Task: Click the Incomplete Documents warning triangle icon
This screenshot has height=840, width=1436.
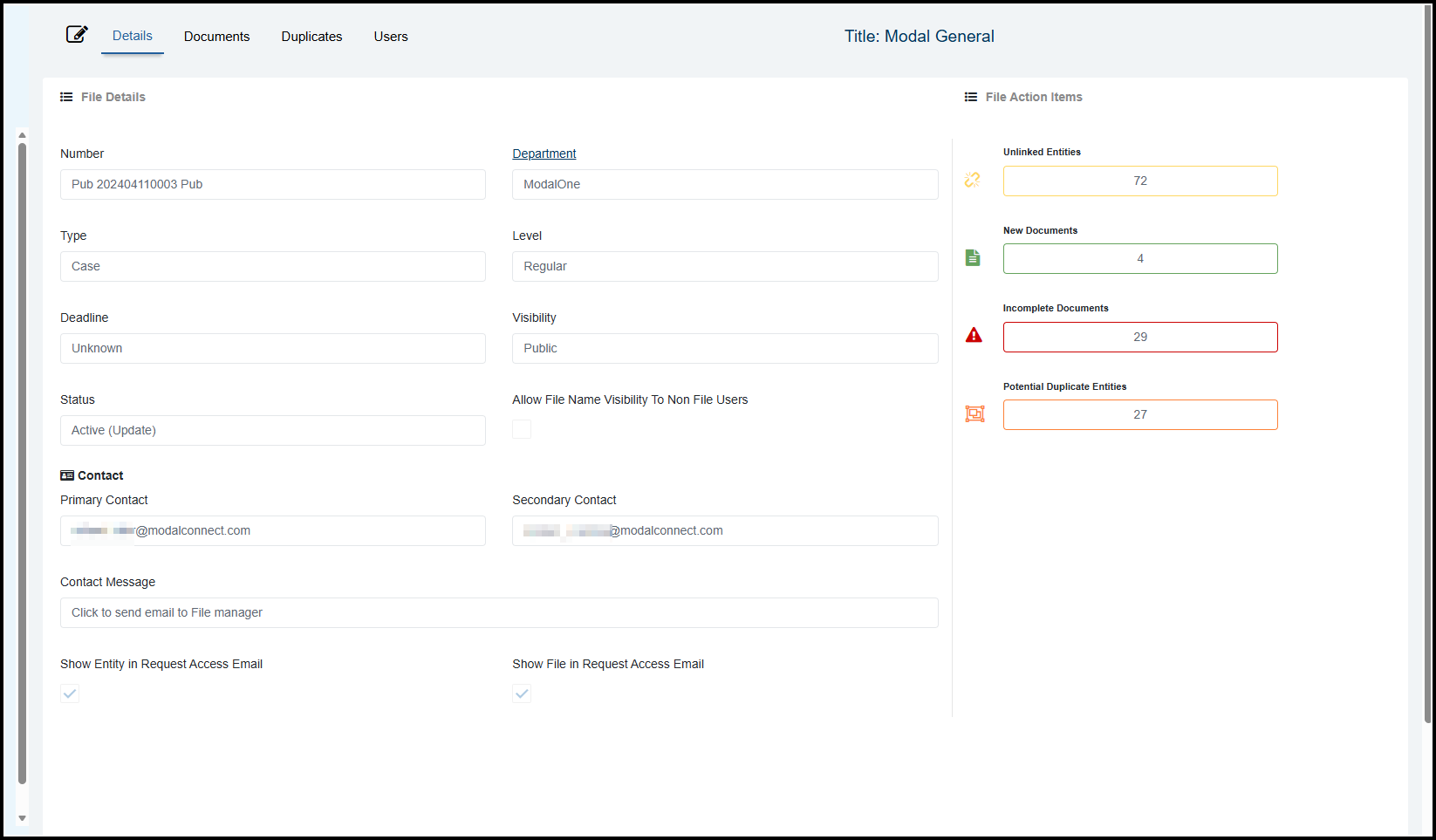Action: [974, 336]
